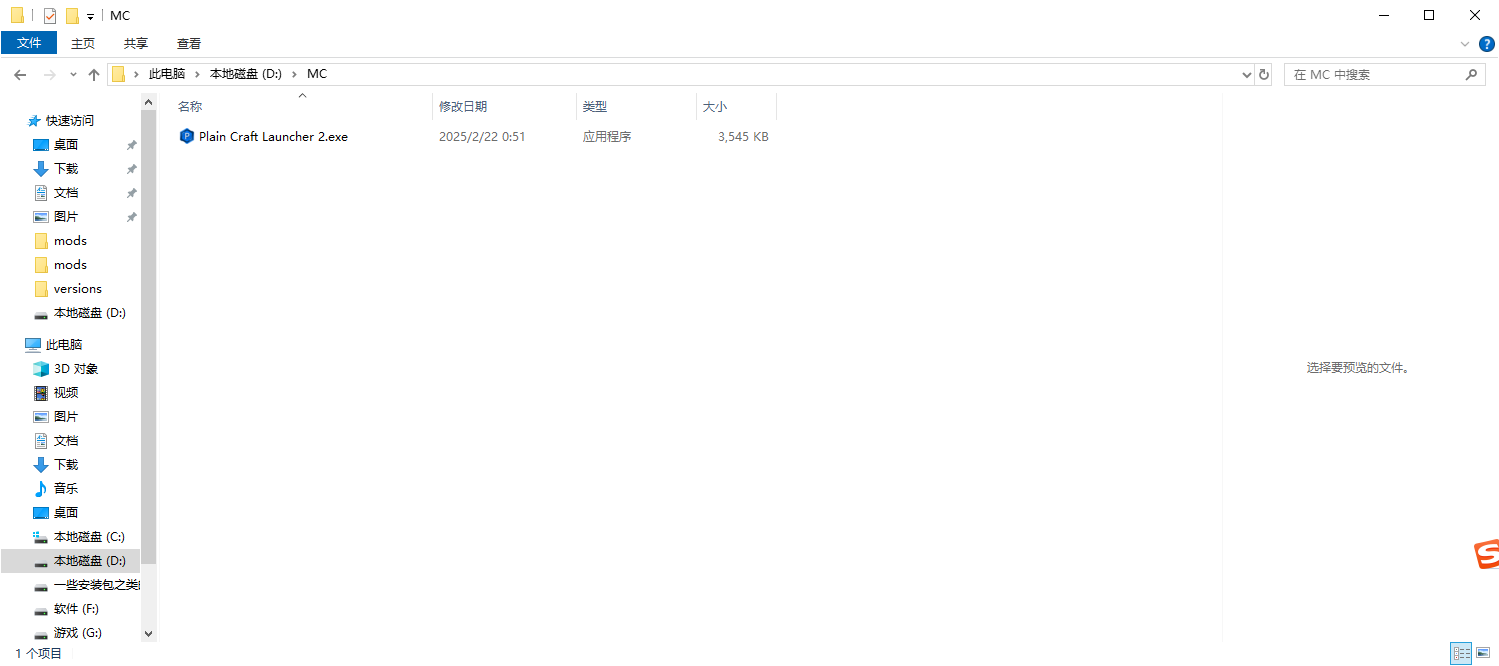
Task: Click the Sogou input method icon
Action: (x=1486, y=555)
